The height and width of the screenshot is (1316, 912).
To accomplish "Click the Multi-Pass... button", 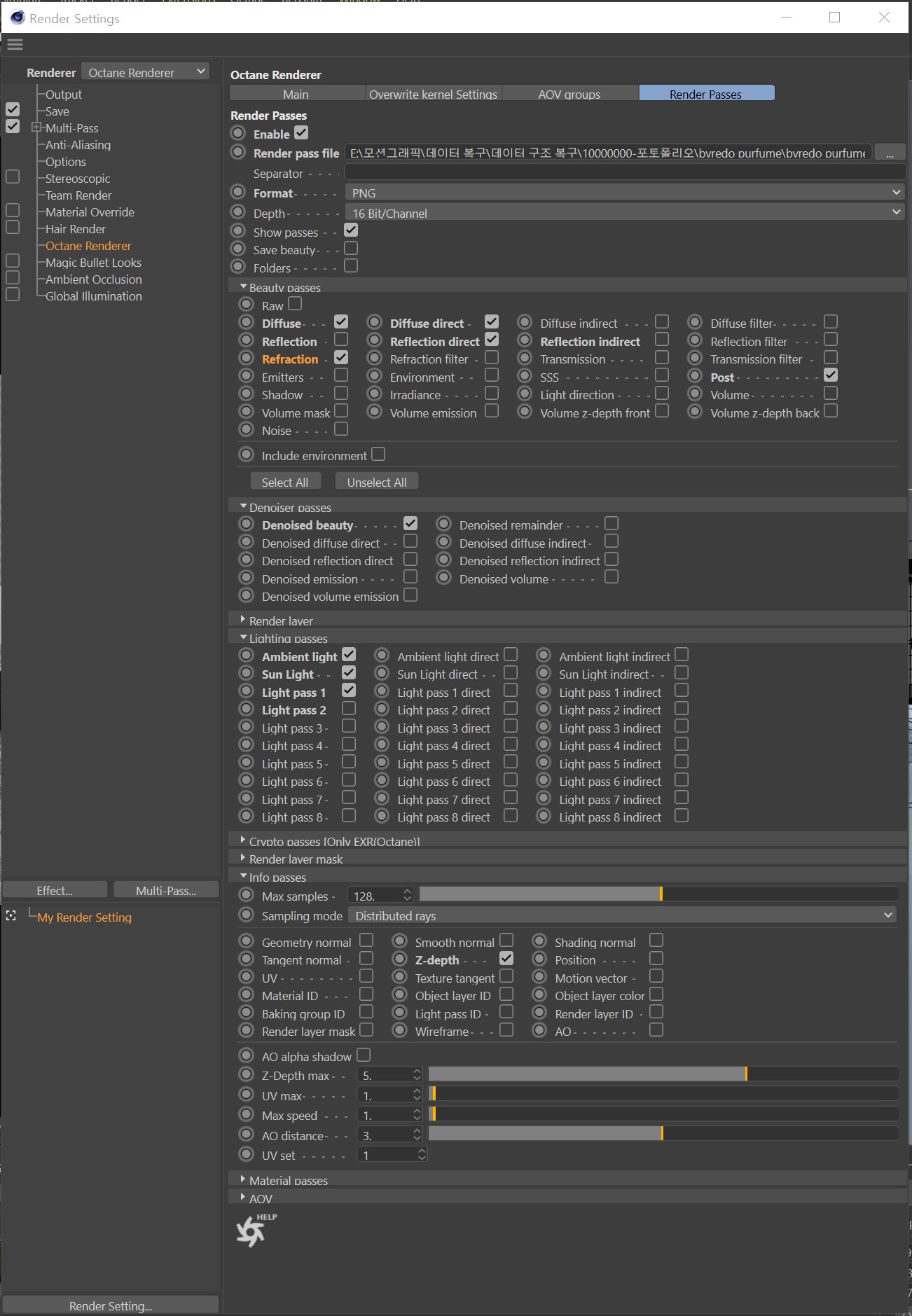I will [166, 890].
